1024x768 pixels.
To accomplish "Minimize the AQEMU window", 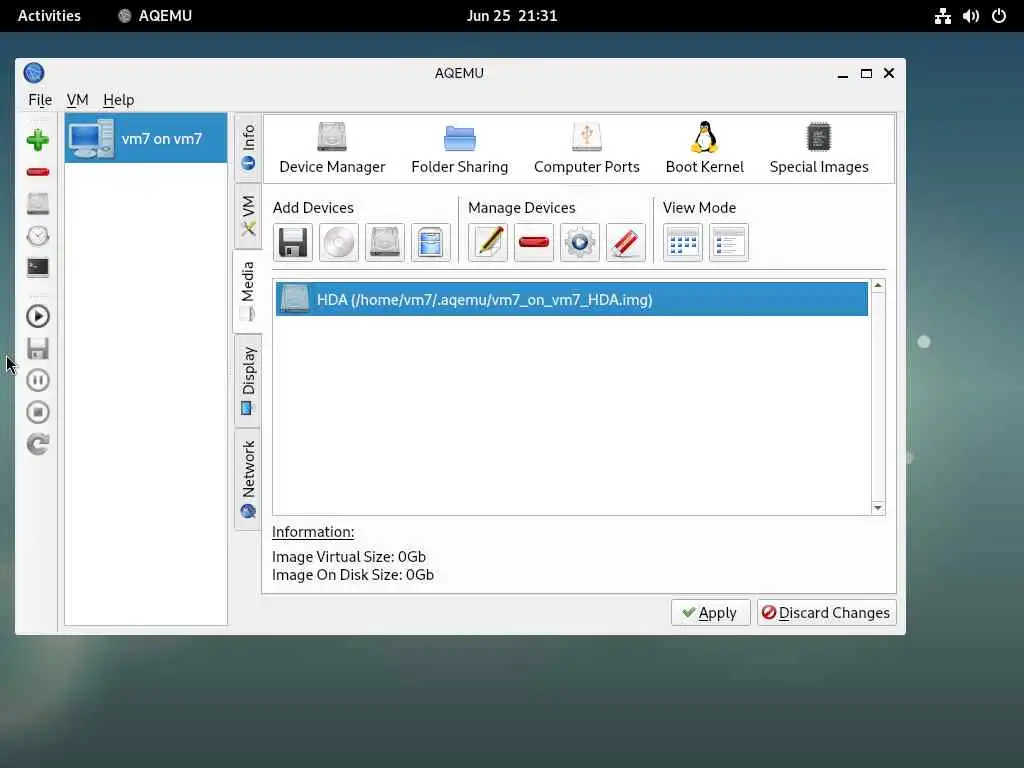I will coord(842,74).
